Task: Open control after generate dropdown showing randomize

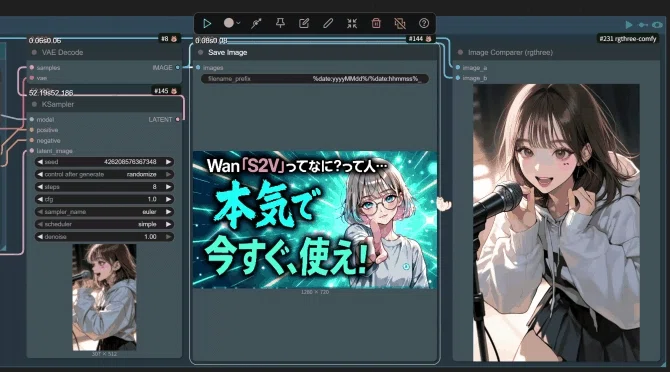Action: tap(104, 174)
